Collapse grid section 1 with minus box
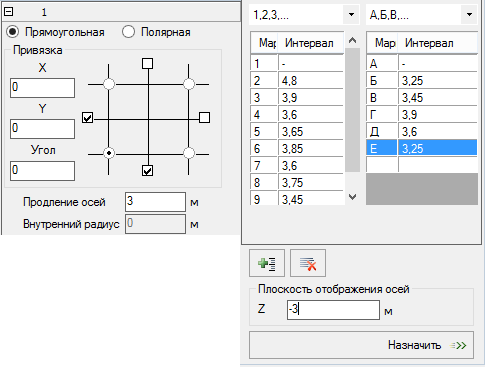485x367 pixels. [8, 12]
